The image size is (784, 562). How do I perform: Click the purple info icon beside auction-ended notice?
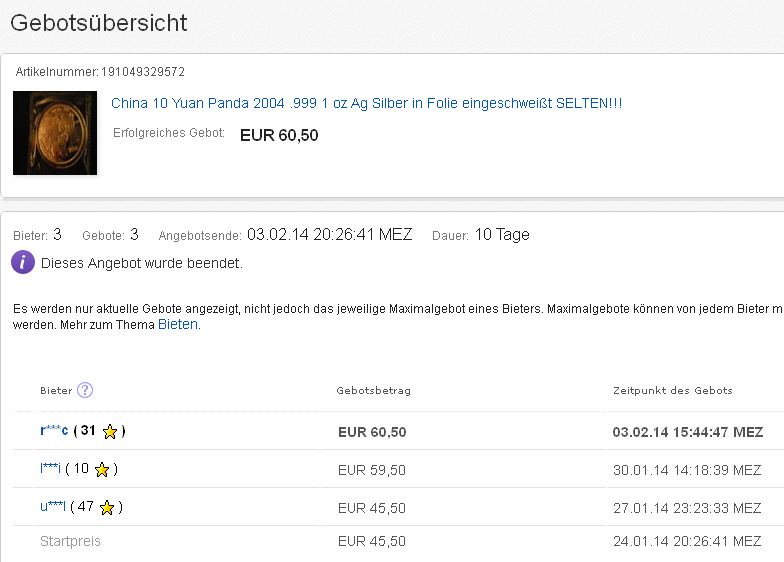(23, 263)
